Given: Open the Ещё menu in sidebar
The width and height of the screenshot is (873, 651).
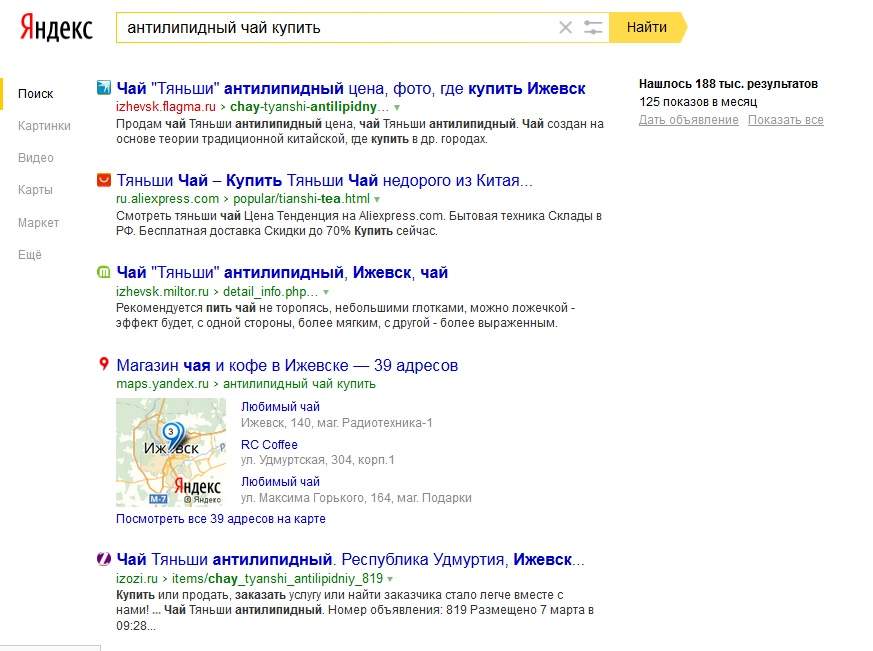Looking at the screenshot, I should 30,254.
